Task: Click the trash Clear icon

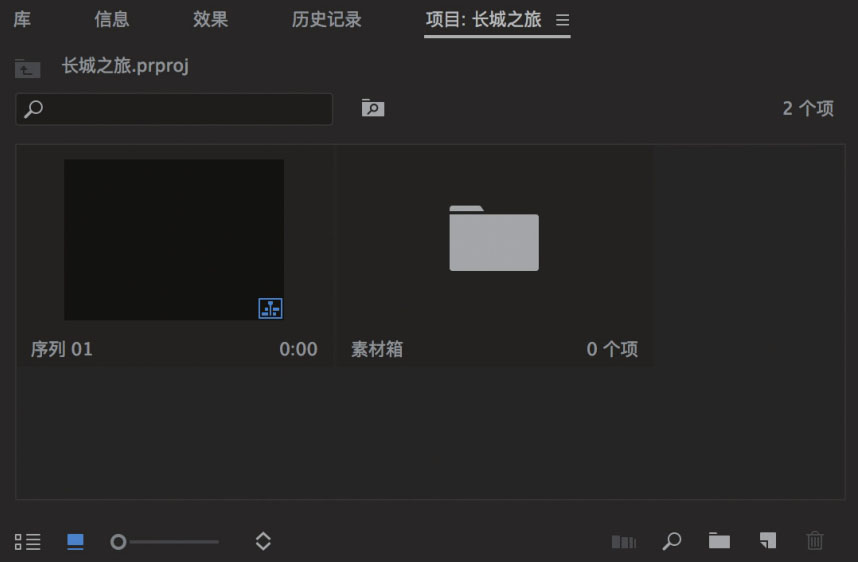Action: pyautogui.click(x=815, y=541)
